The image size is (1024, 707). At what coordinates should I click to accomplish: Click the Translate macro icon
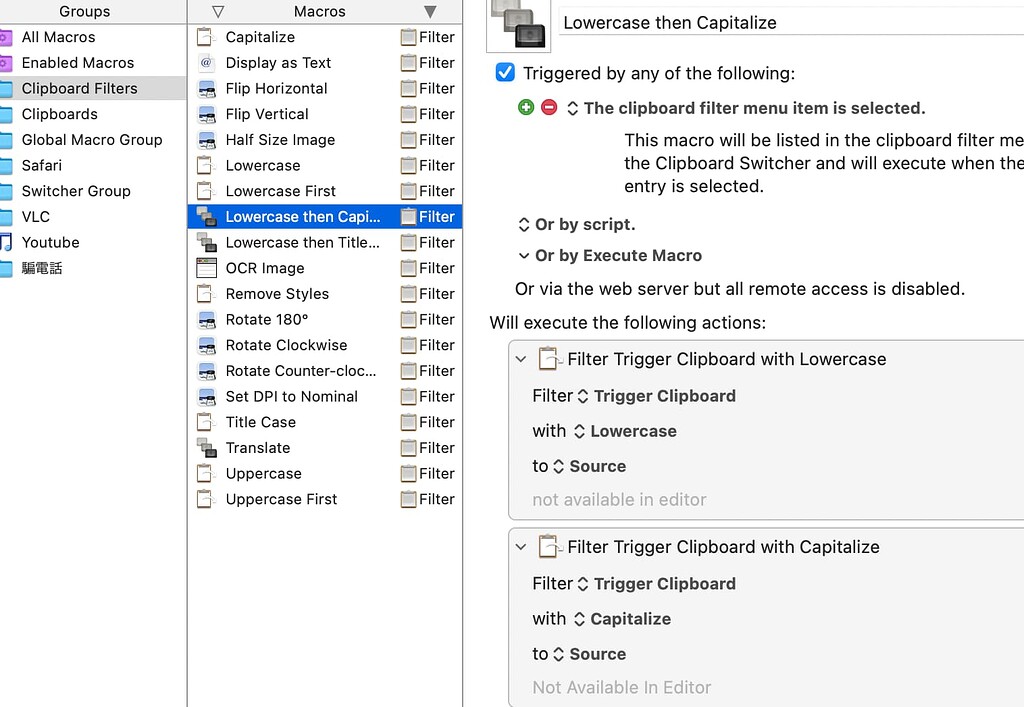206,447
